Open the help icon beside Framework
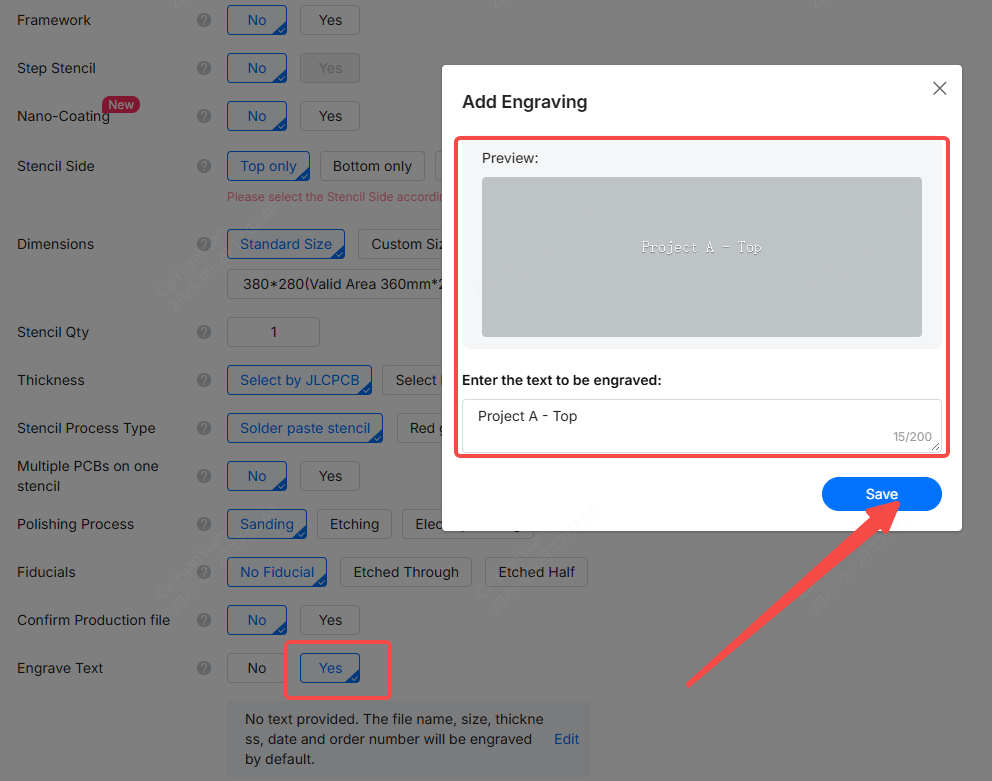Viewport: 992px width, 781px height. [204, 20]
